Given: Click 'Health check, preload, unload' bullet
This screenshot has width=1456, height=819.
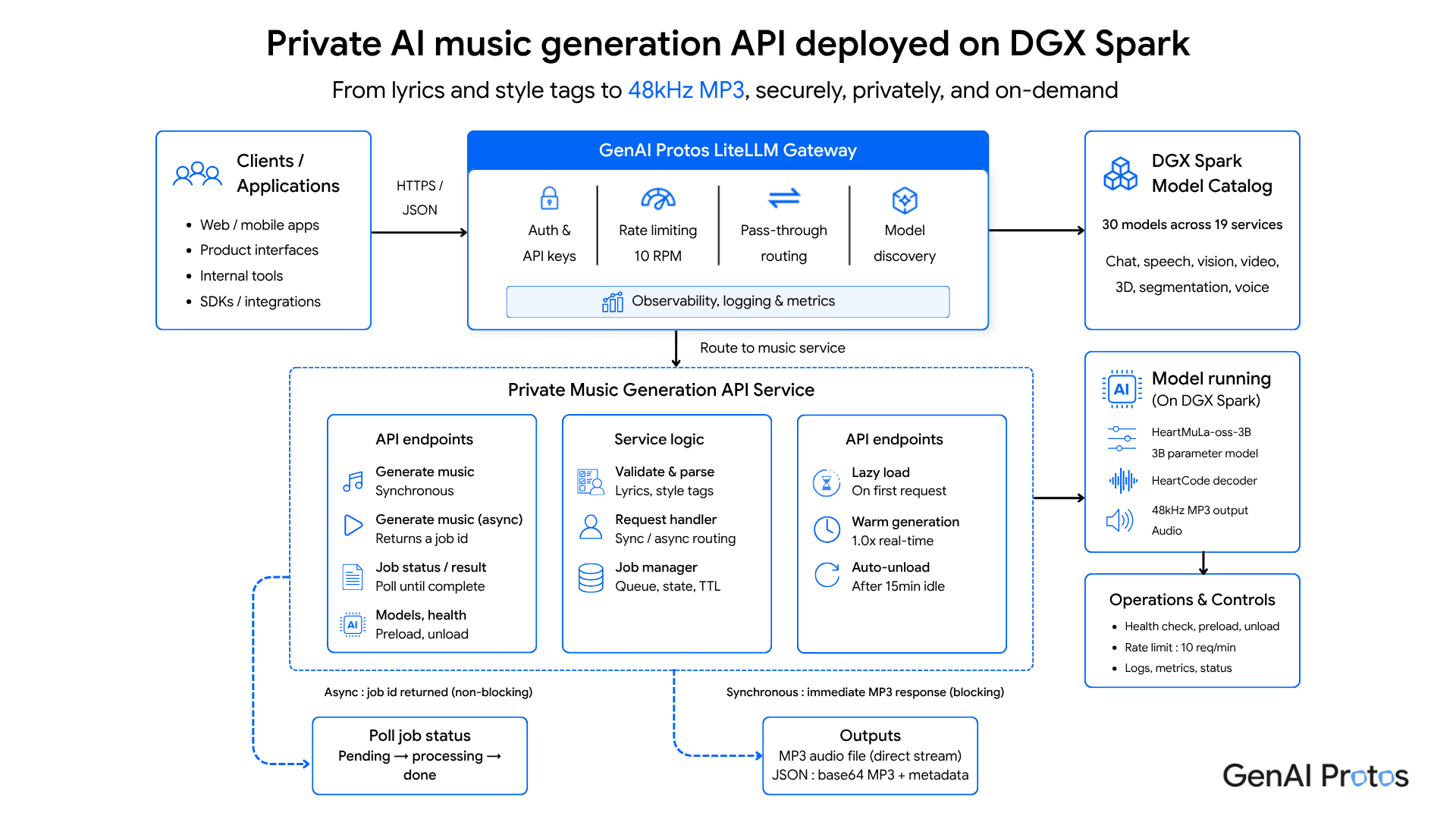Looking at the screenshot, I should point(1202,626).
